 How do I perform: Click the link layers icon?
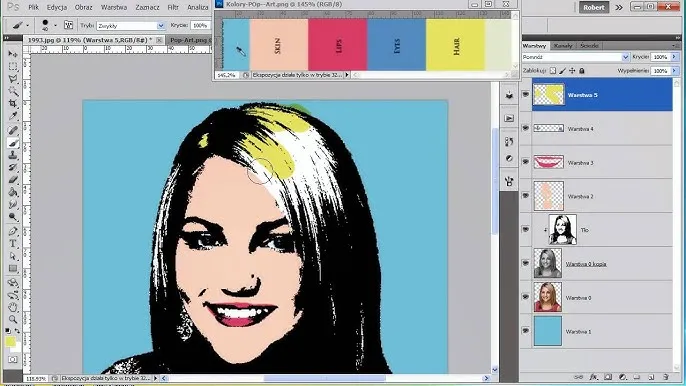578,377
